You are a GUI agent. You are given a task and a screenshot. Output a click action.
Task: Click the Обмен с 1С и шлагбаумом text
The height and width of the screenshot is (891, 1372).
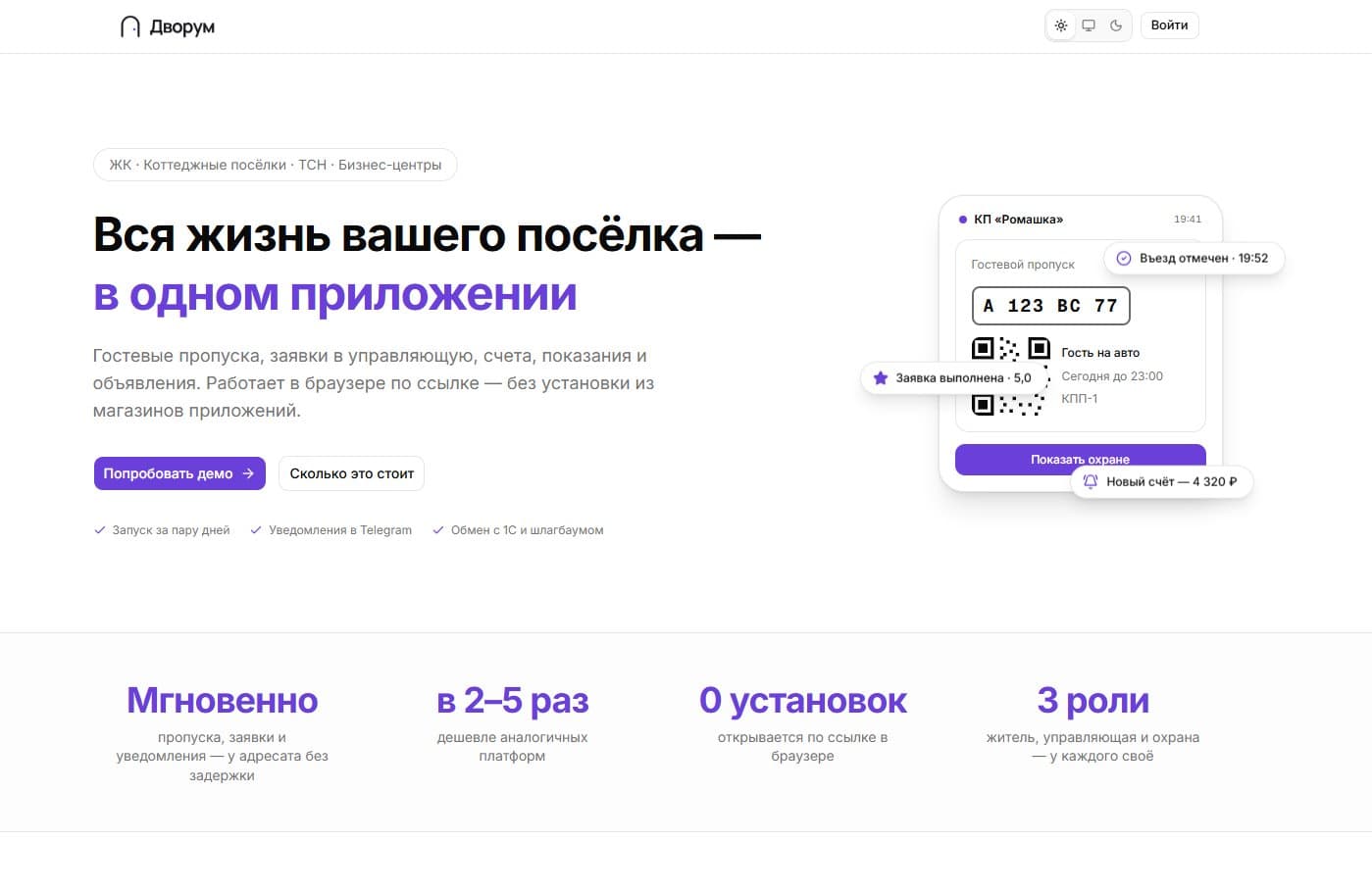point(527,530)
